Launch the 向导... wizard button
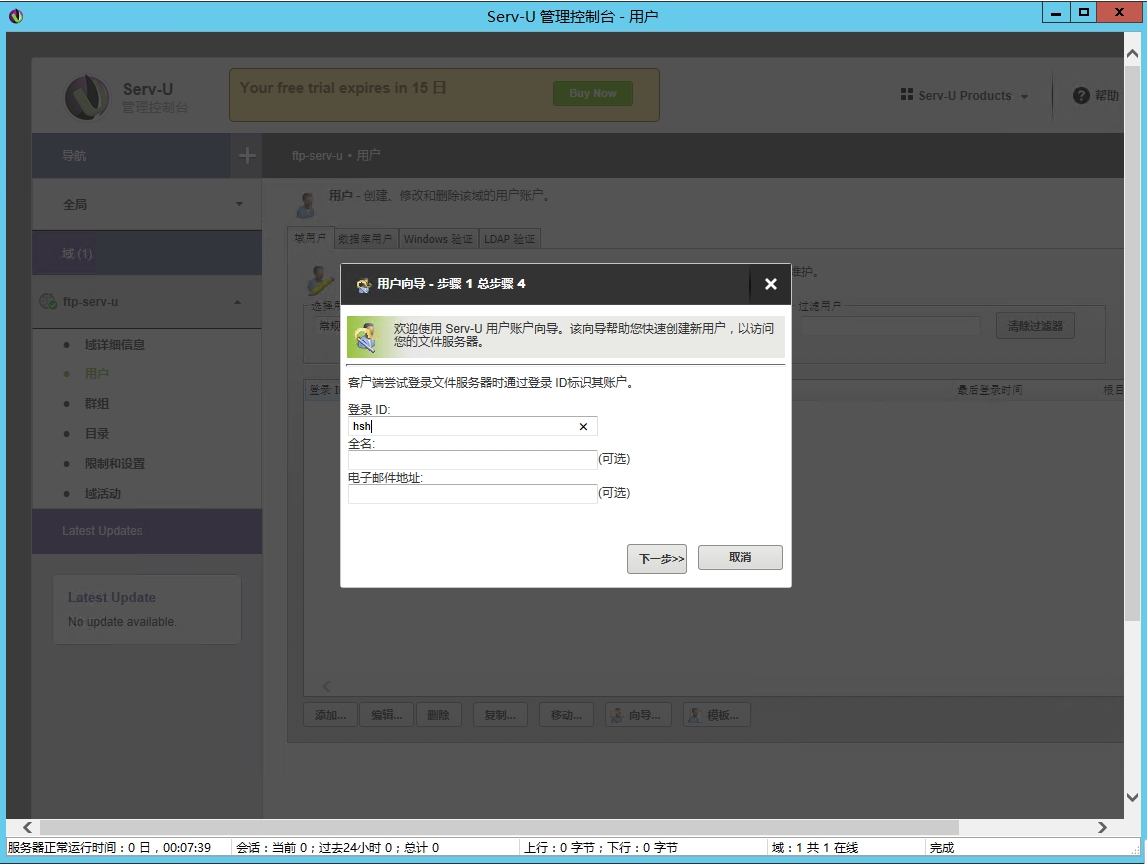The width and height of the screenshot is (1147, 864). tap(636, 715)
